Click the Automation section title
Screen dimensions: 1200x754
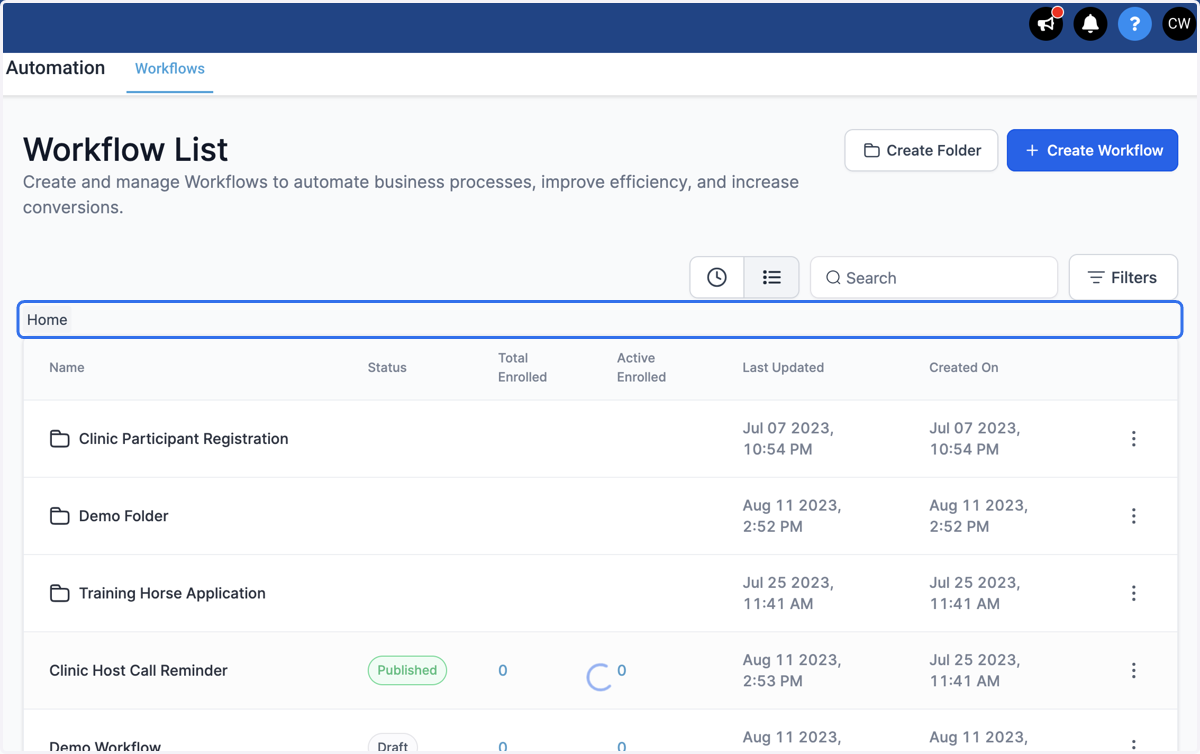pyautogui.click(x=55, y=68)
